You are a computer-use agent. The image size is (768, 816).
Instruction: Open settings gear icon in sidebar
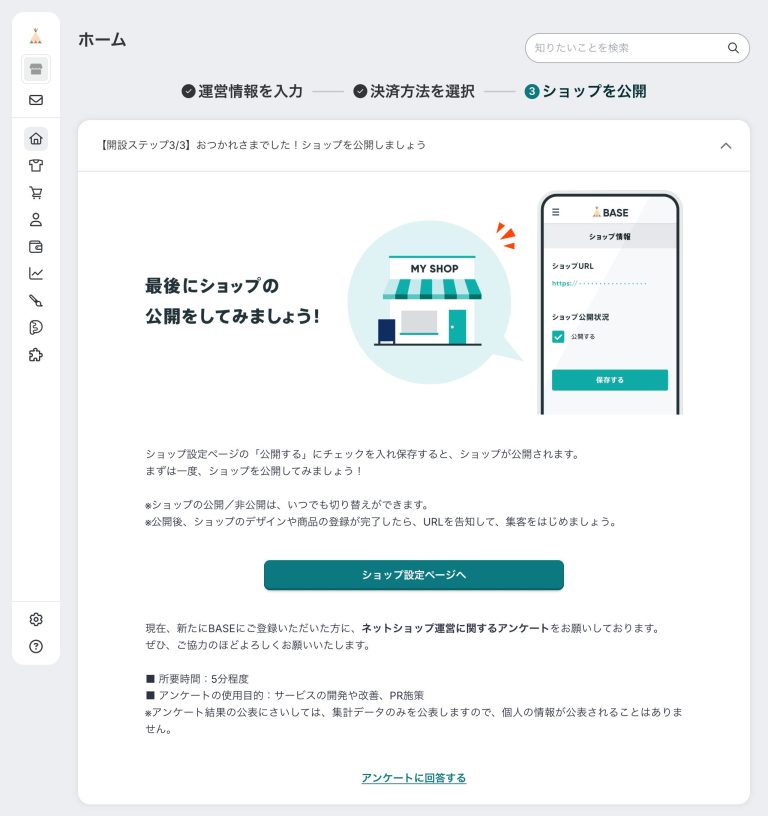[x=36, y=620]
